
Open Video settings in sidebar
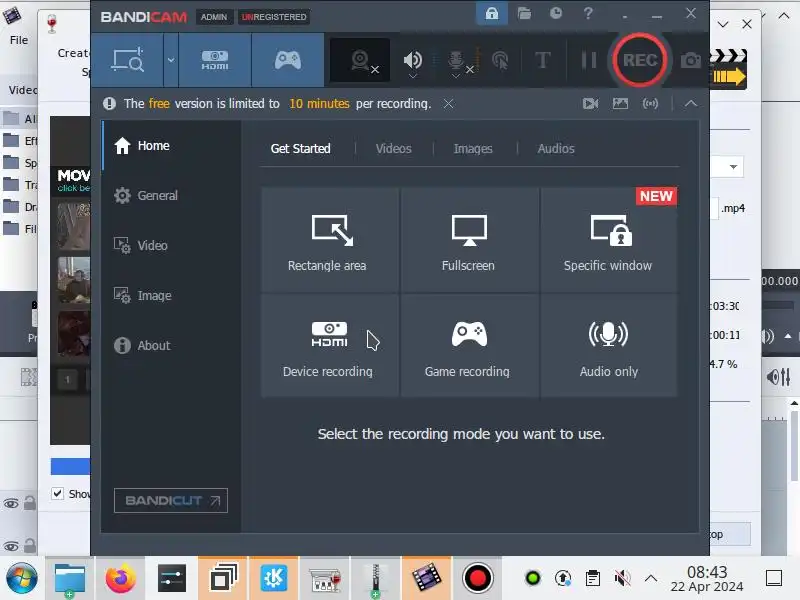pos(171,245)
